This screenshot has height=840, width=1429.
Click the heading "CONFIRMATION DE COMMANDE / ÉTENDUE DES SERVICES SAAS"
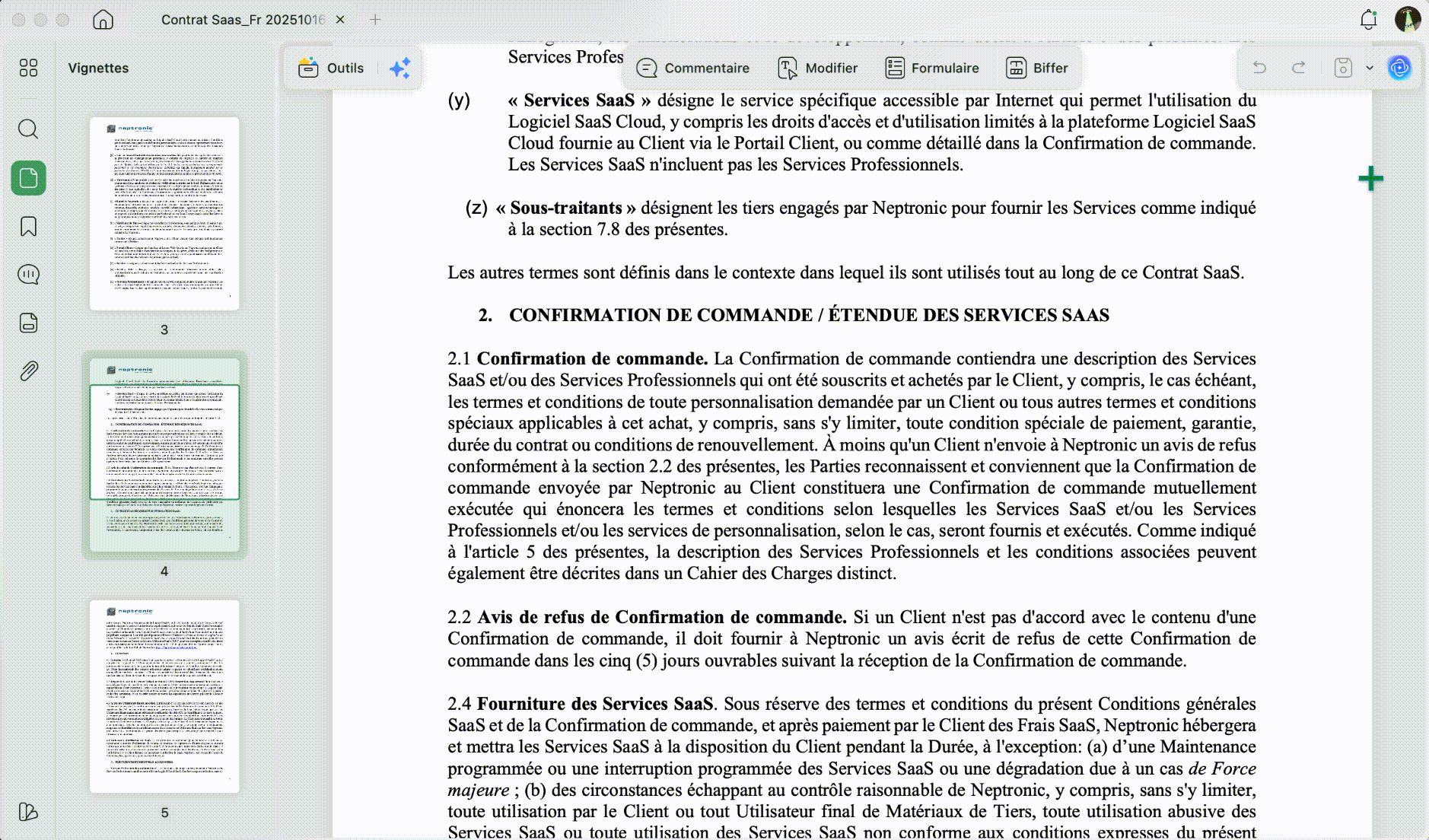pos(809,315)
